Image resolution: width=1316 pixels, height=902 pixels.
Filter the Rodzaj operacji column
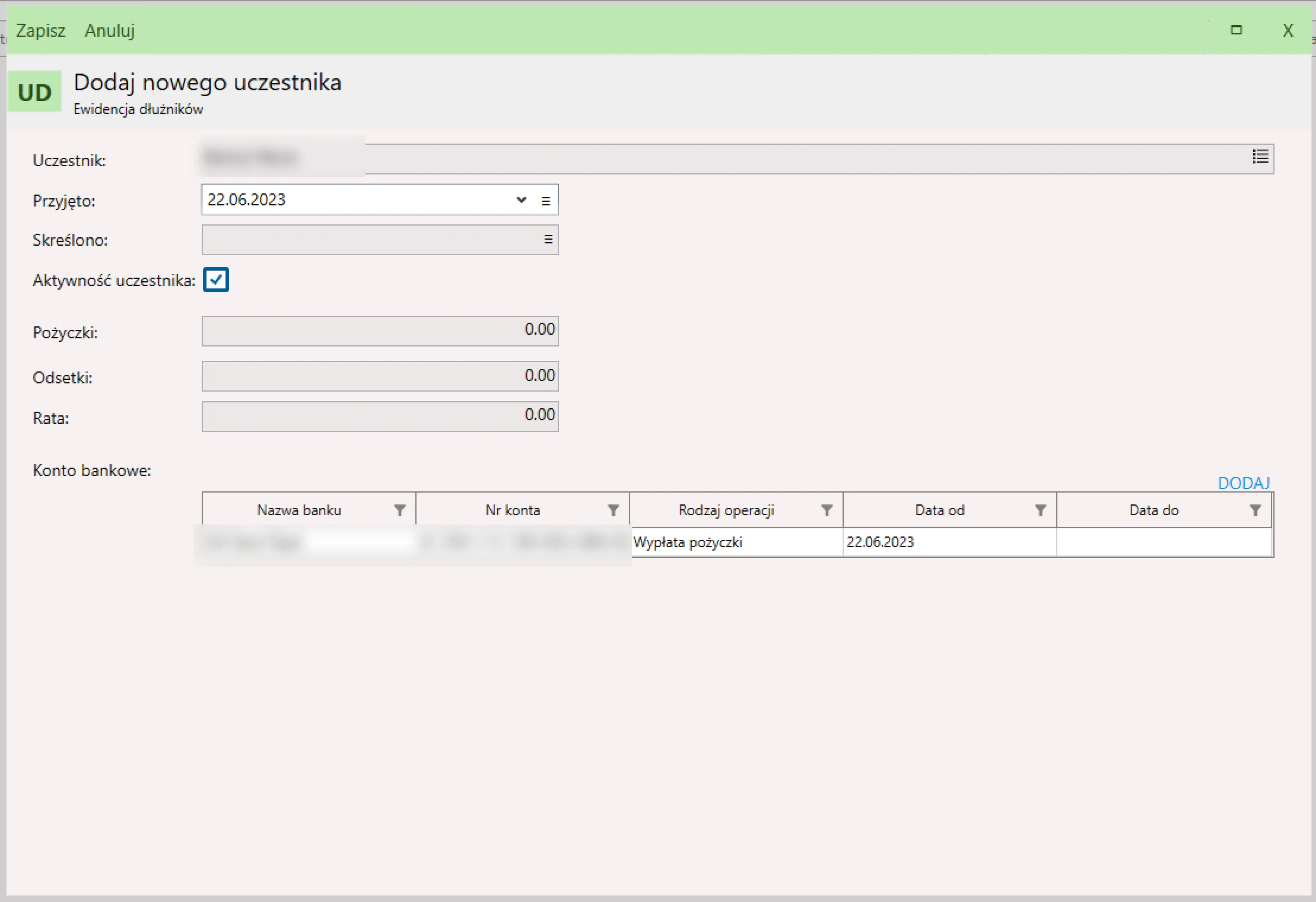(x=827, y=510)
